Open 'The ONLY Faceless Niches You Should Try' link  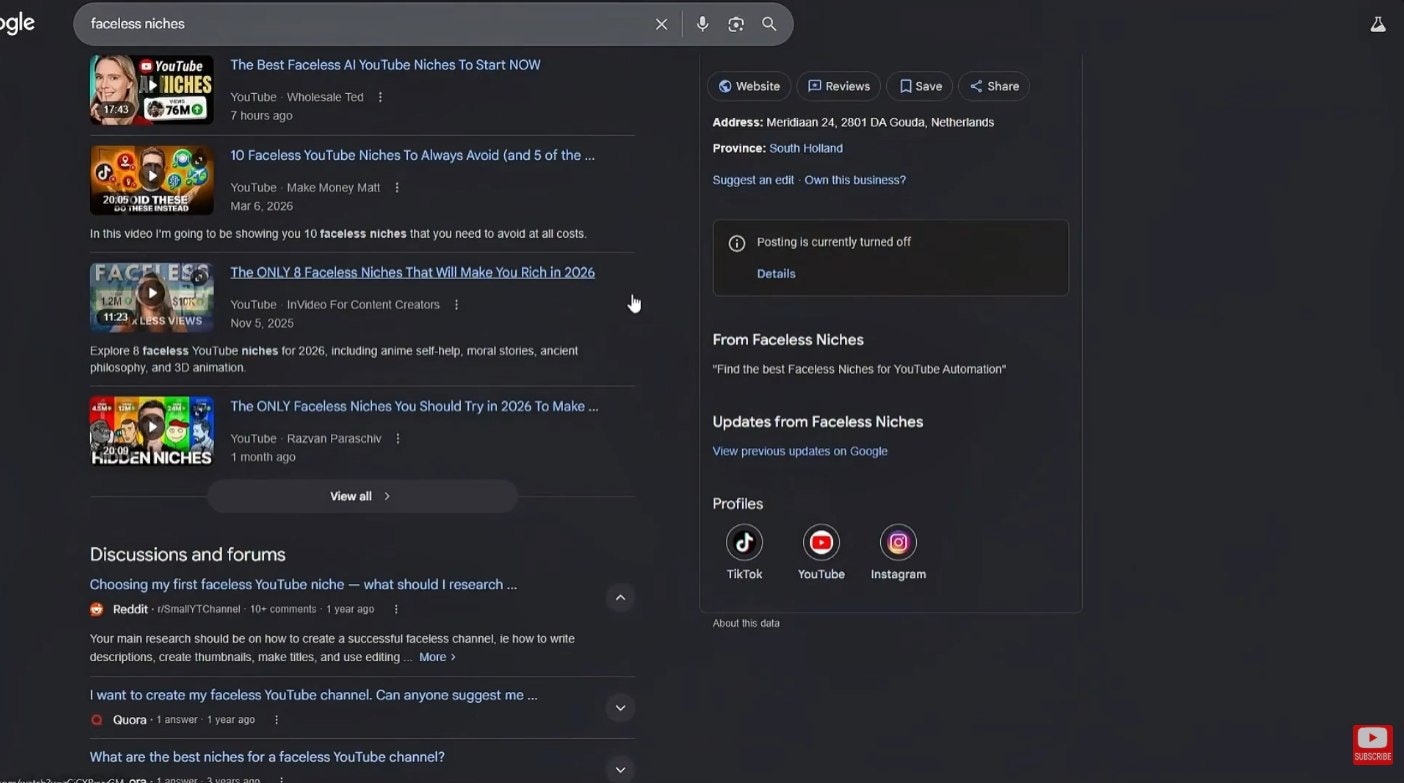[414, 406]
